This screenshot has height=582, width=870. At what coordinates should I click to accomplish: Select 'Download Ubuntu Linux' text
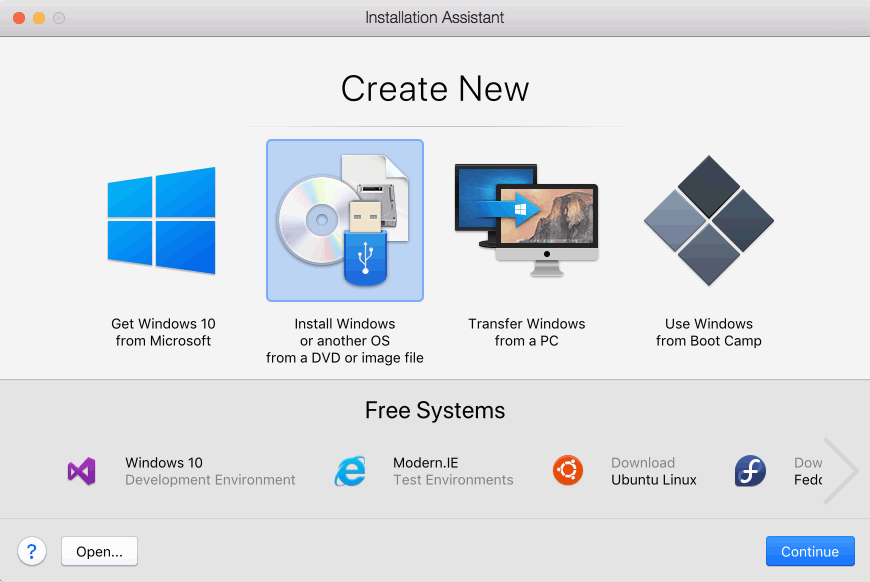click(x=654, y=471)
